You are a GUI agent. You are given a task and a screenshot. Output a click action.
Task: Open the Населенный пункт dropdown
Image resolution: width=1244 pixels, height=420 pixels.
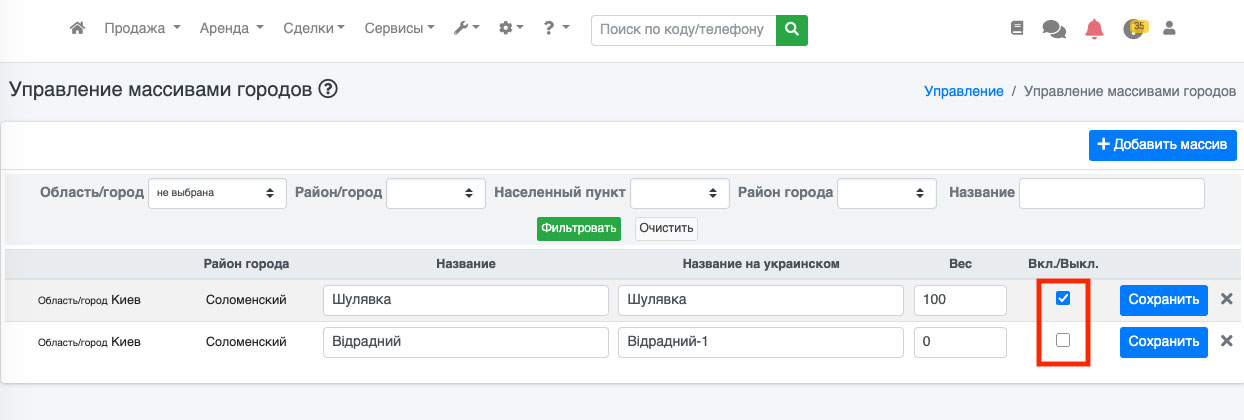point(680,193)
